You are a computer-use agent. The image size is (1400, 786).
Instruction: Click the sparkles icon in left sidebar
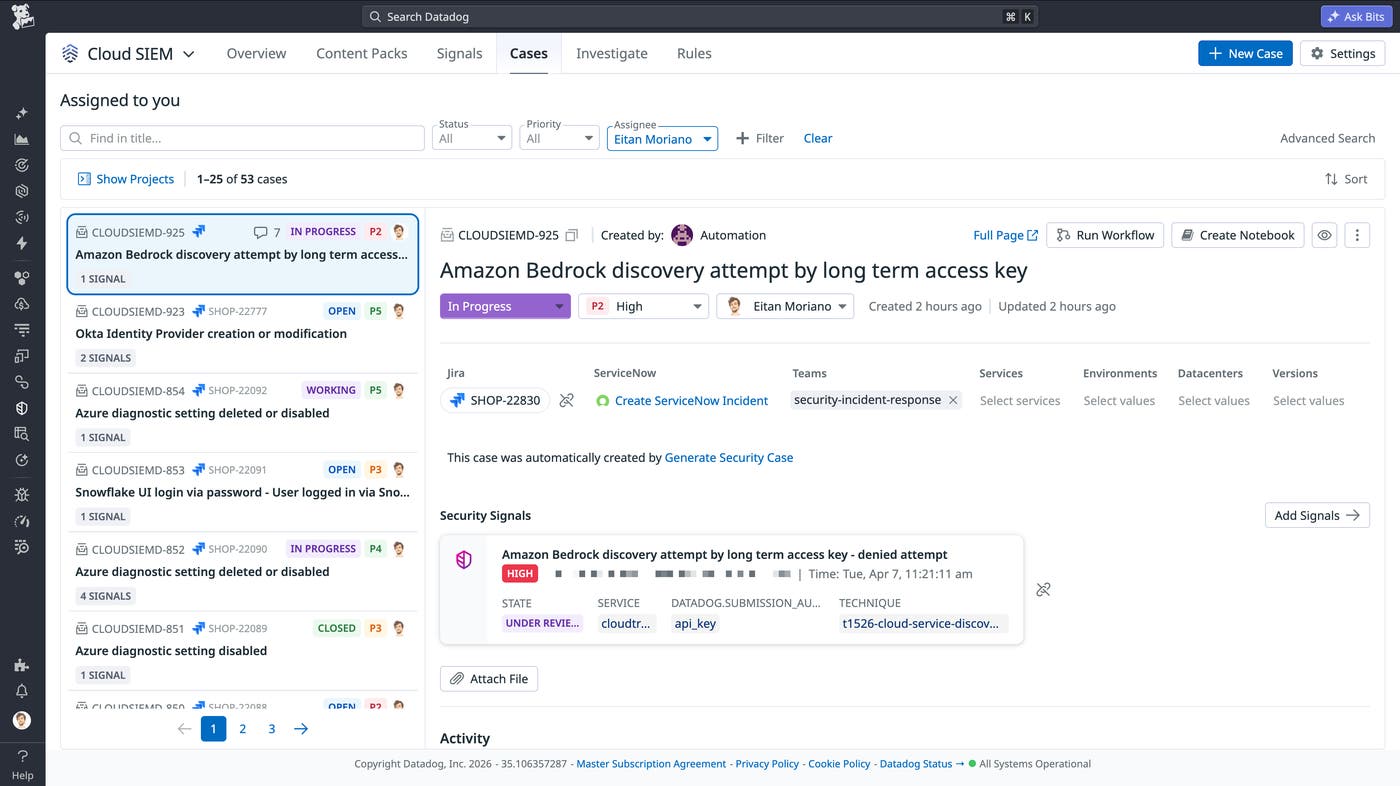[x=22, y=113]
